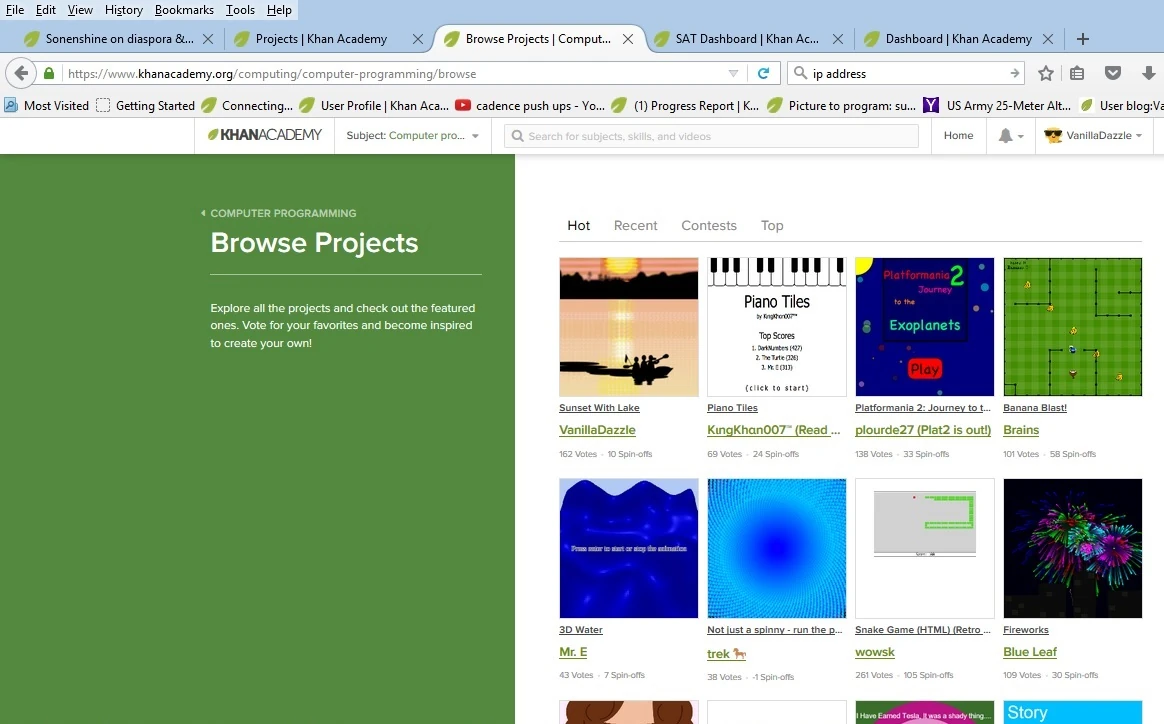
Task: Expand the Subject: Computer programming dropdown
Action: click(413, 136)
